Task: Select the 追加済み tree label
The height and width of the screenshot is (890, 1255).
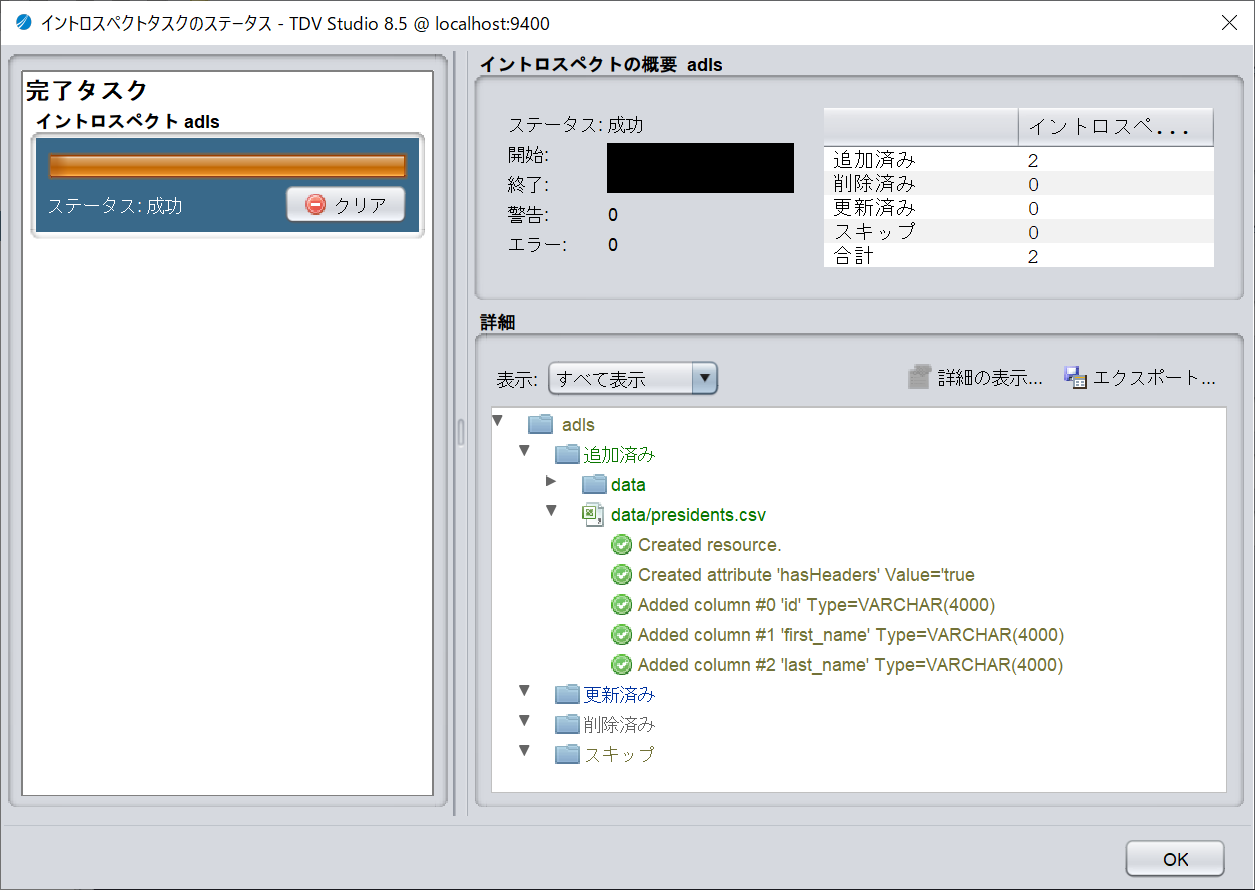Action: tap(619, 455)
